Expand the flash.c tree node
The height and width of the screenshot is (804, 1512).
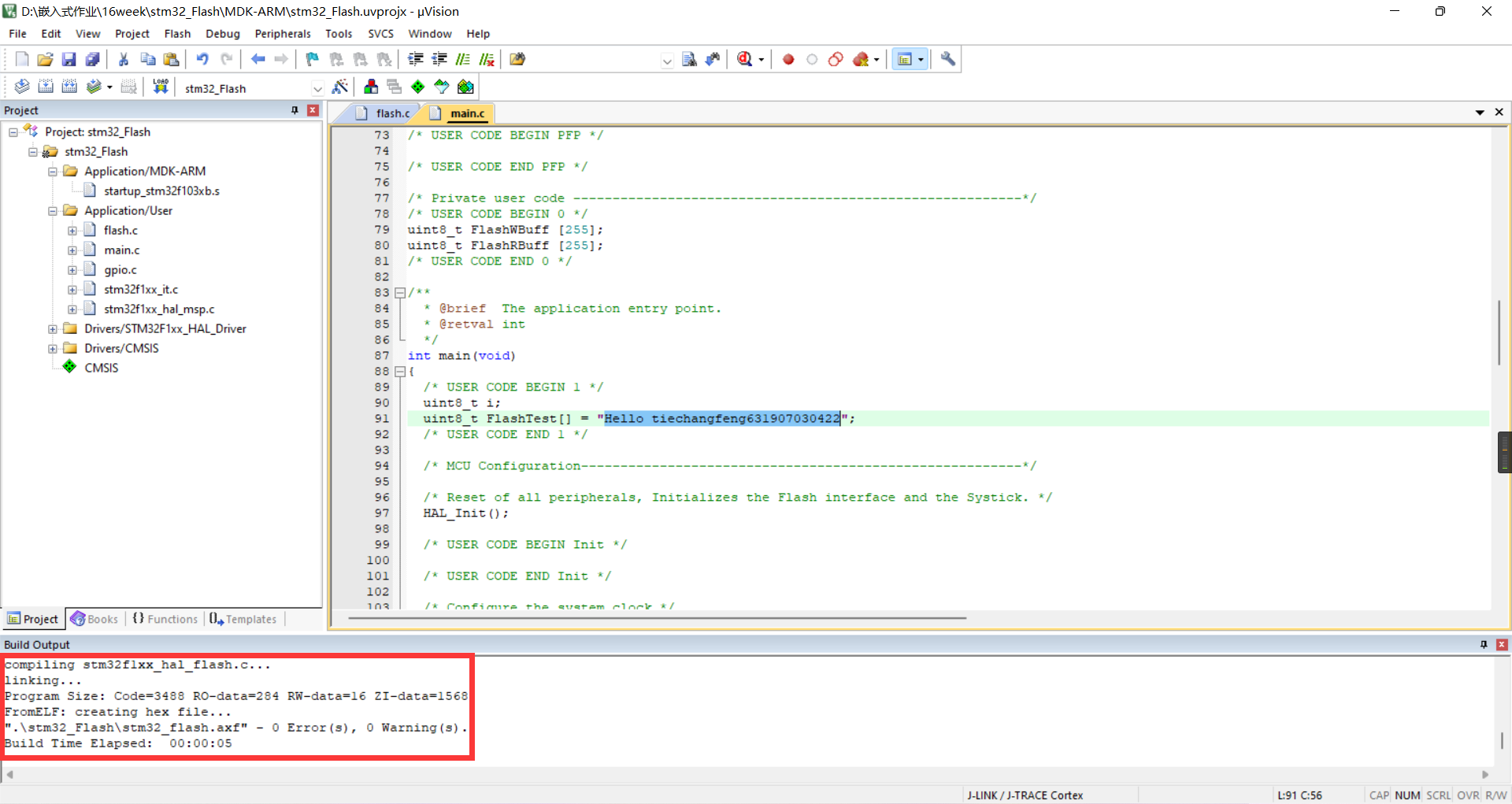72,231
